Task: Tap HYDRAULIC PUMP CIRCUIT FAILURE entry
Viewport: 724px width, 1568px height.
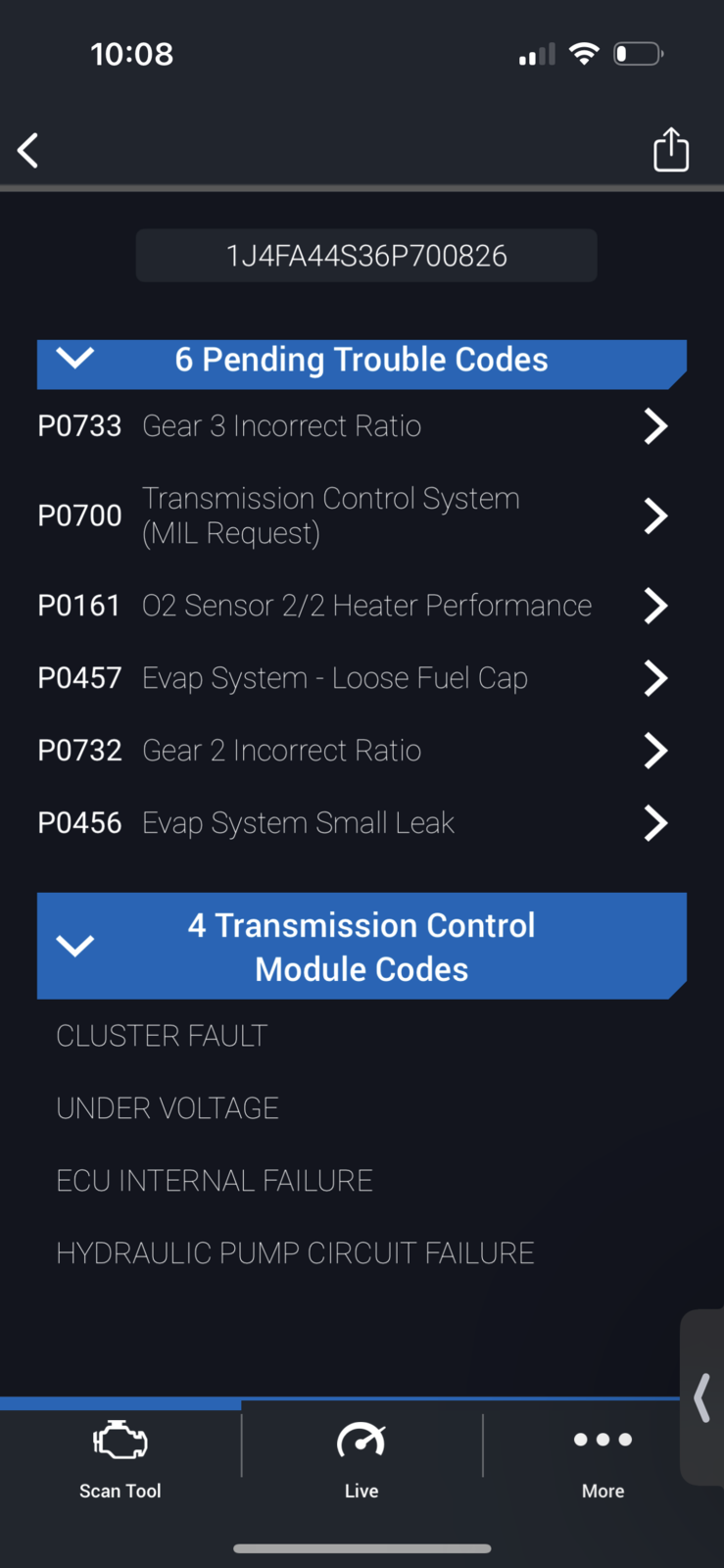Action: click(x=295, y=1253)
